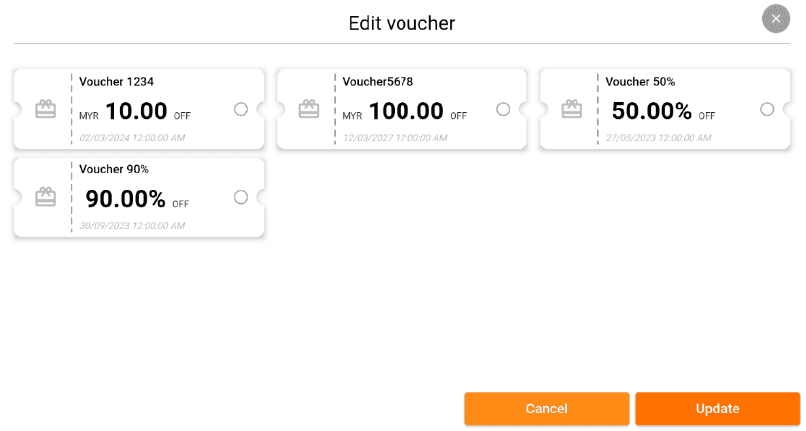Click the Voucher 1234 title

coord(116,82)
